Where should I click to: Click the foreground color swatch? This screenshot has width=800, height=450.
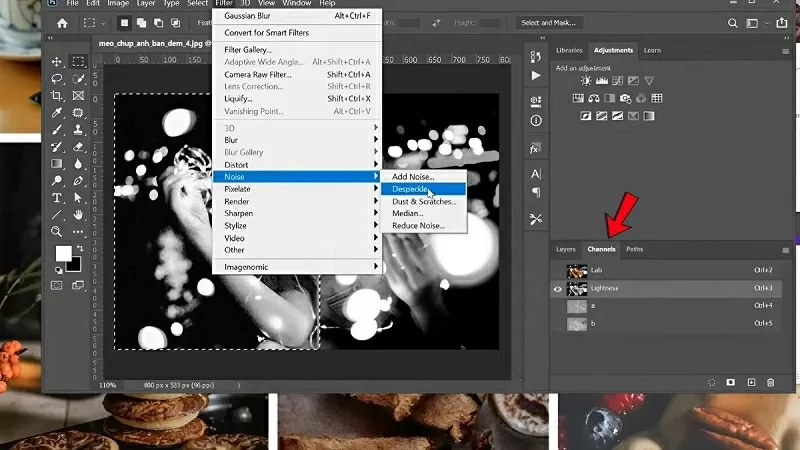pos(62,253)
